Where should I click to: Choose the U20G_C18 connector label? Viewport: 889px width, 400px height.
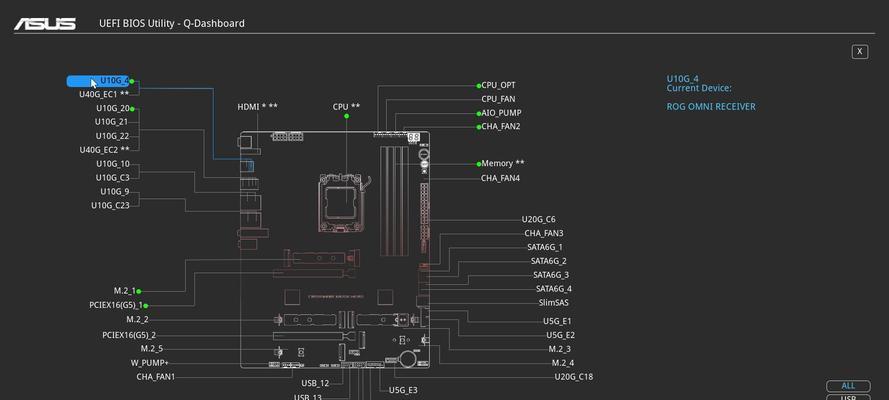coord(573,376)
